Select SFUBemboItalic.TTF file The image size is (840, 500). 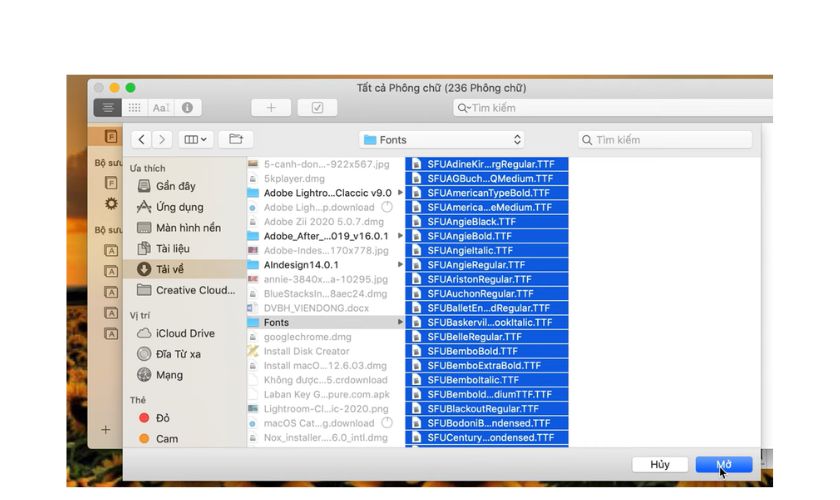(487, 380)
